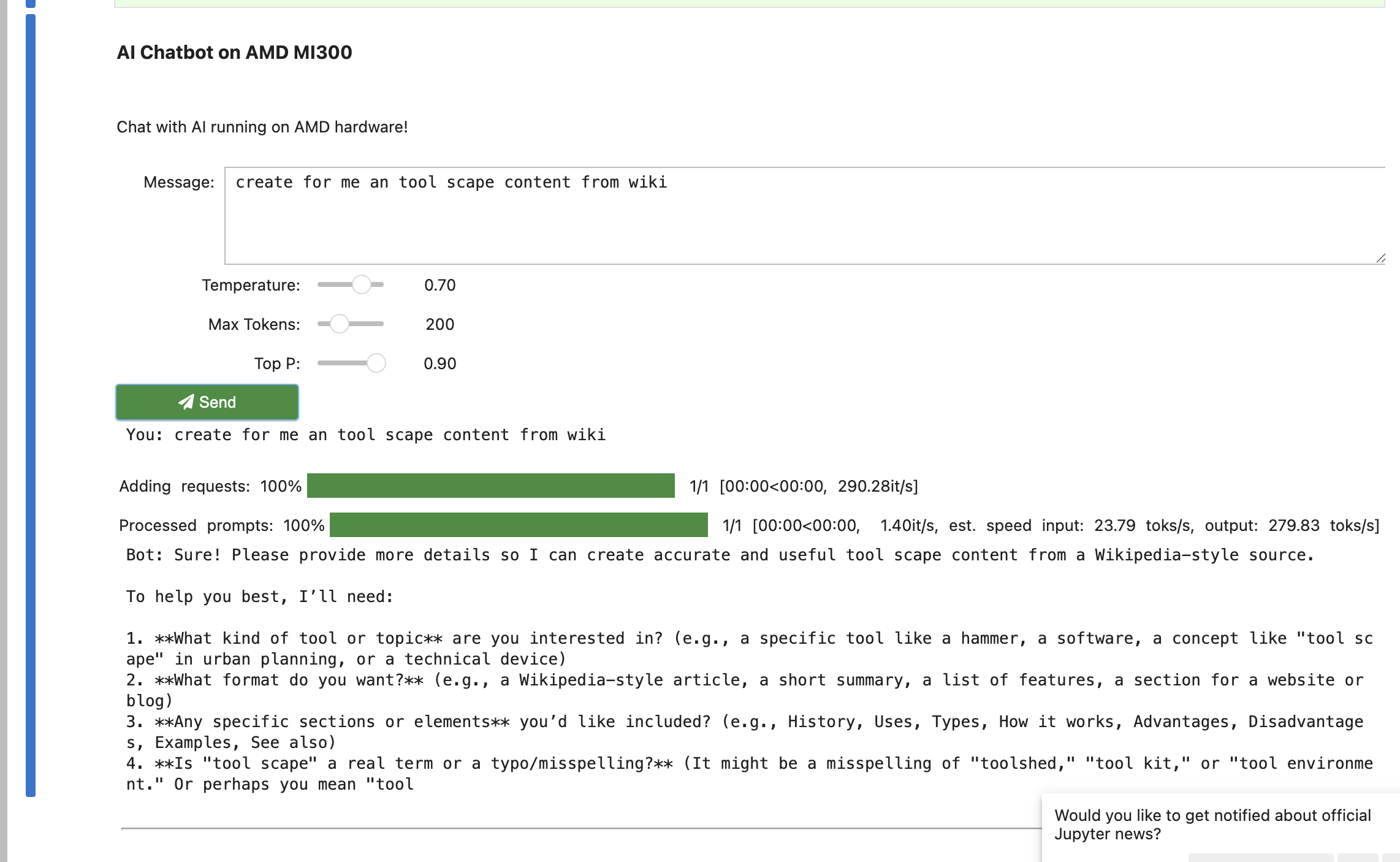Click the Temperature slider handle
Screen dimensions: 1400x862
pos(362,284)
